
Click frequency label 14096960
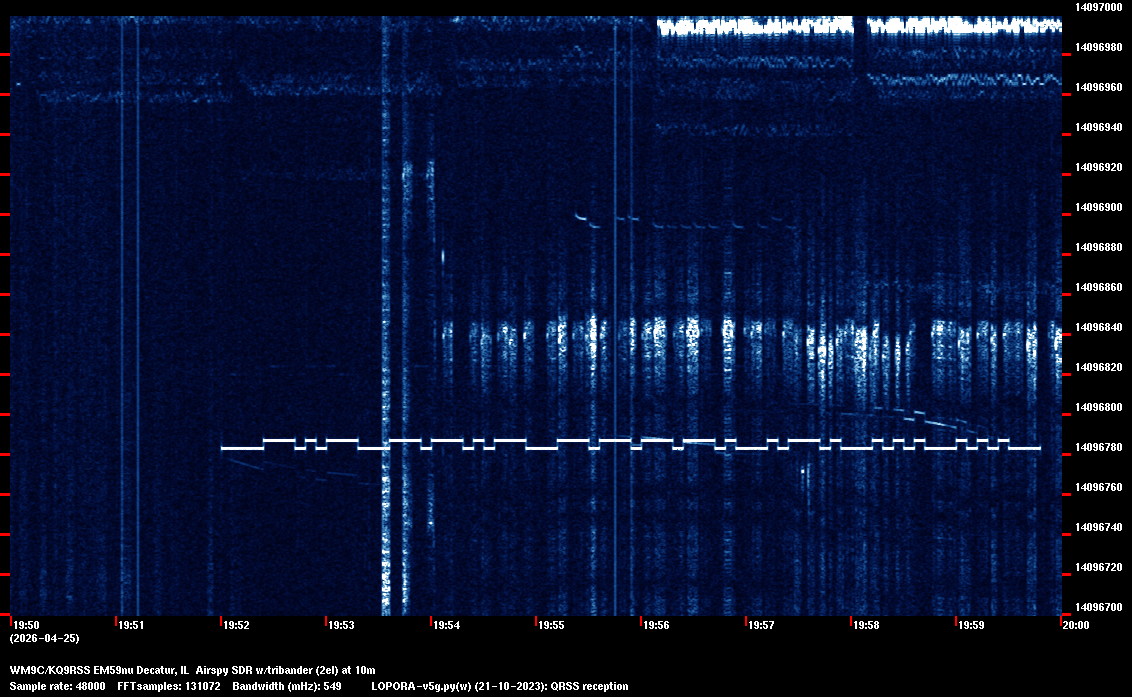[x=1099, y=87]
